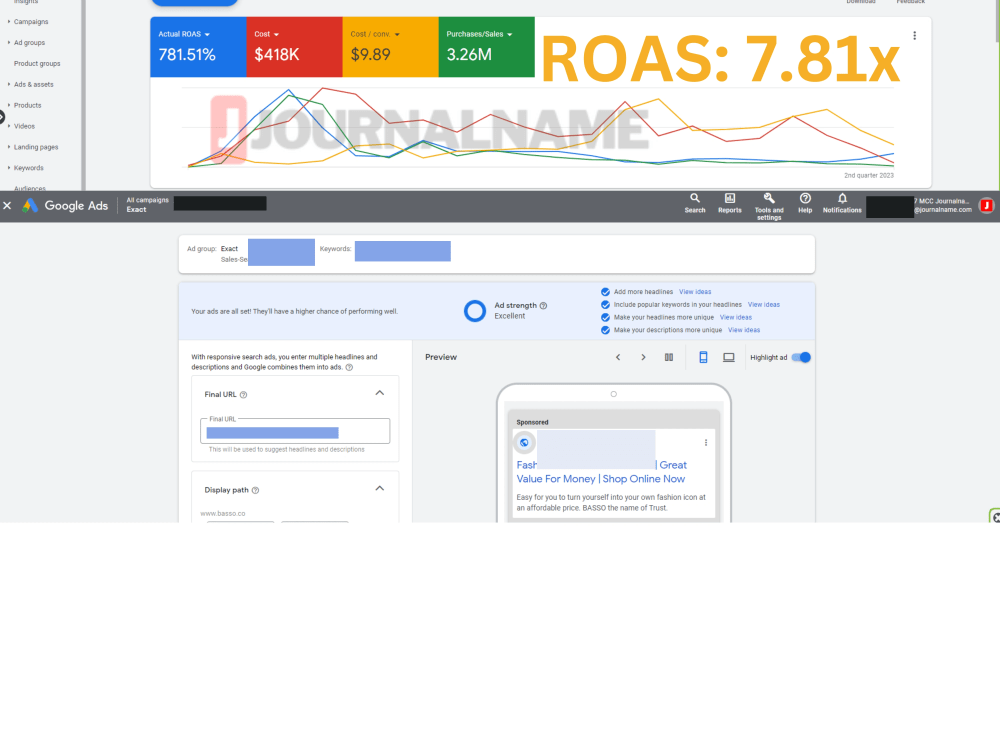
Task: Click the Sponsored label in the preview
Action: click(x=533, y=422)
